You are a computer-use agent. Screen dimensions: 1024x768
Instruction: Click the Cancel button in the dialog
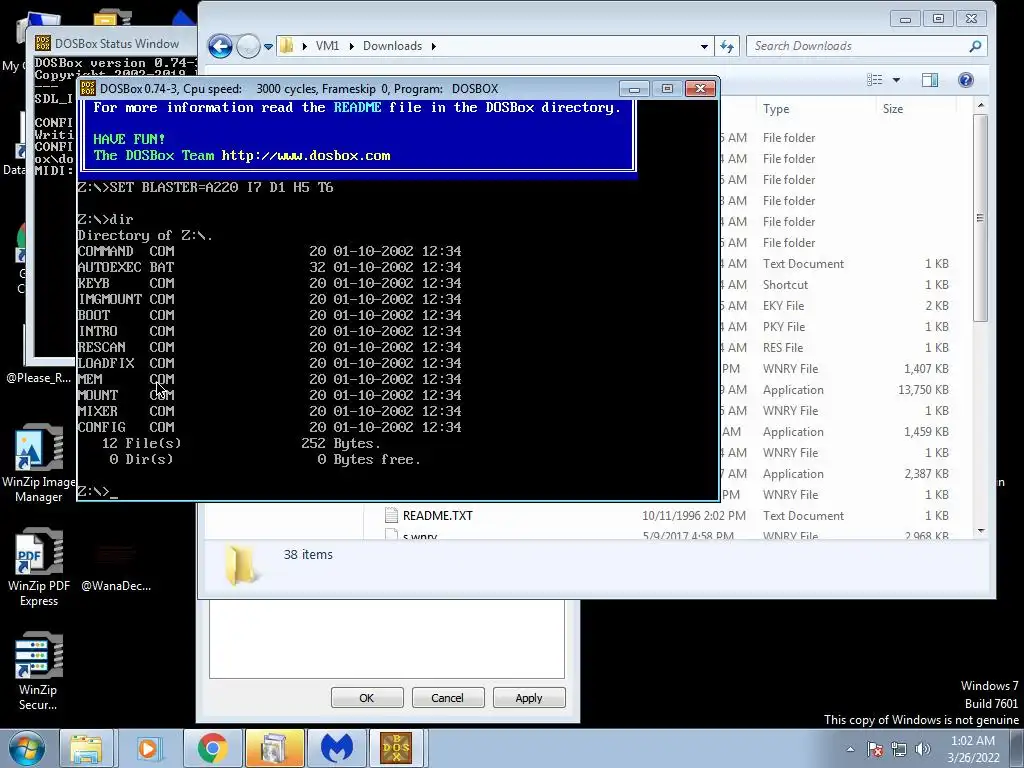[448, 697]
